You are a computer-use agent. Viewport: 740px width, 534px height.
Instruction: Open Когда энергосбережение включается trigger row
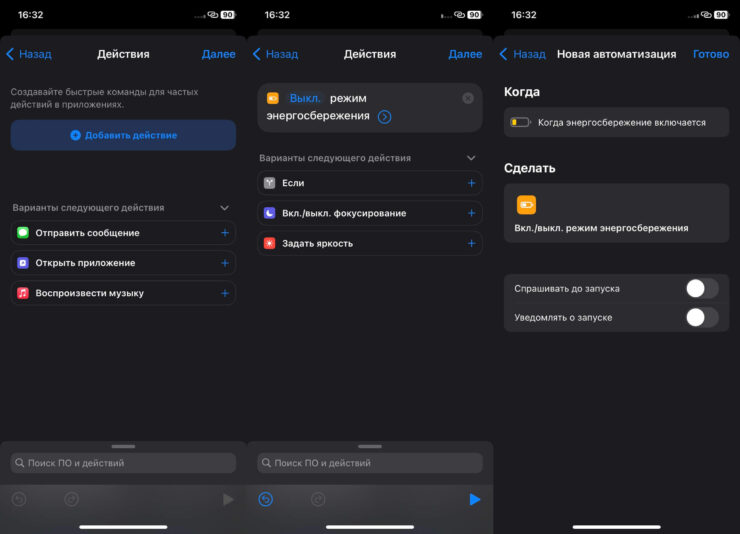coord(616,122)
